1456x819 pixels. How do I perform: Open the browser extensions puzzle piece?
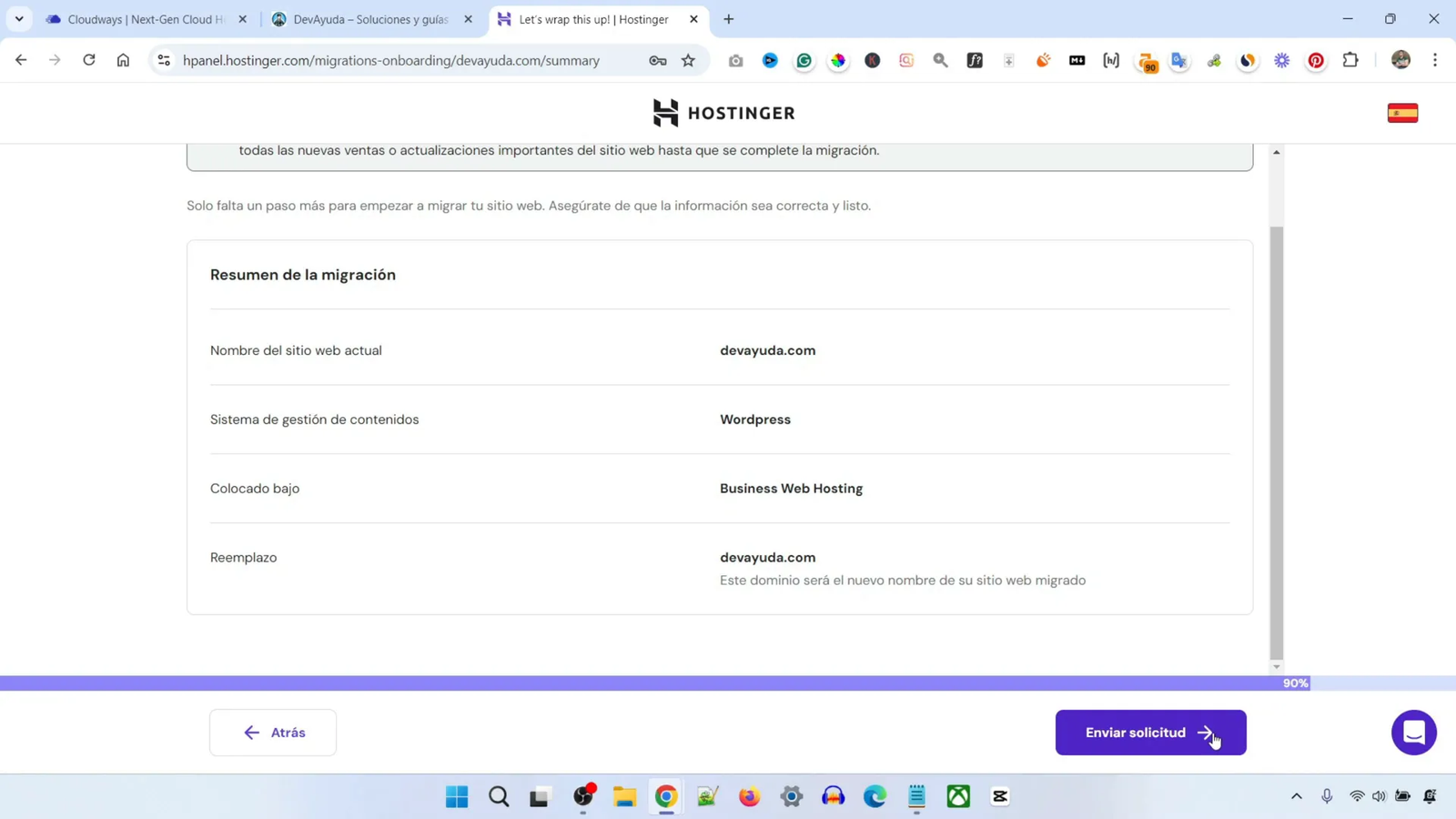(1350, 60)
